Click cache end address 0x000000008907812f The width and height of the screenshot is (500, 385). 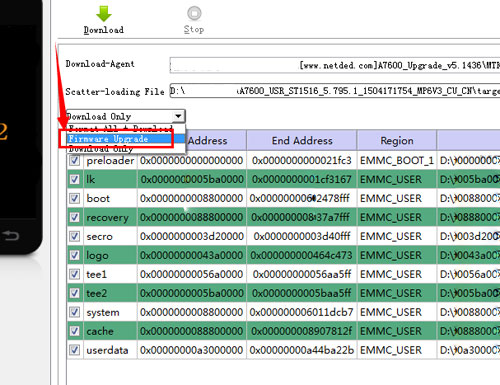(302, 331)
